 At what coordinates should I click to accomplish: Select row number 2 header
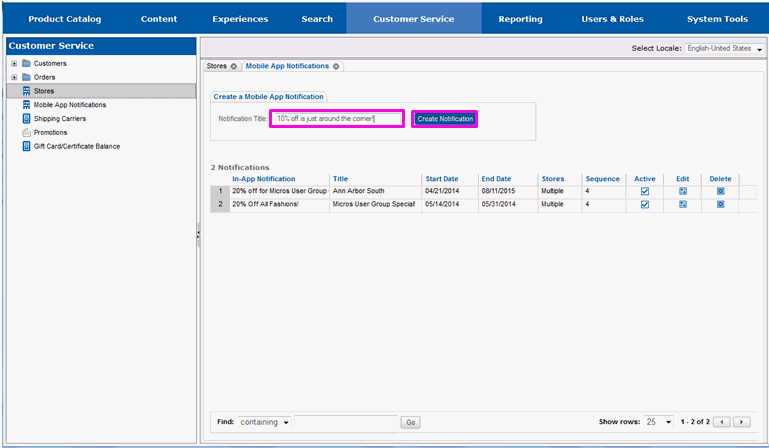[220, 205]
